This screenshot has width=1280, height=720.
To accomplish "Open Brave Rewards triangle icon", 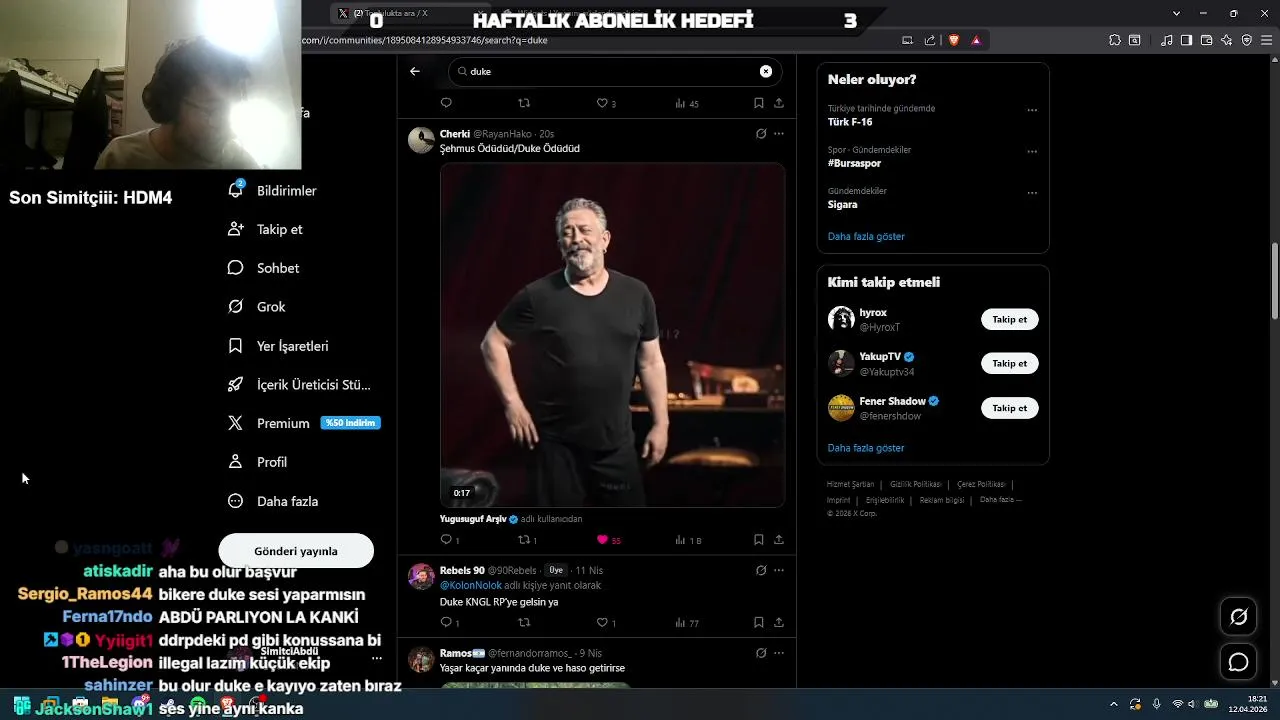I will coord(976,40).
